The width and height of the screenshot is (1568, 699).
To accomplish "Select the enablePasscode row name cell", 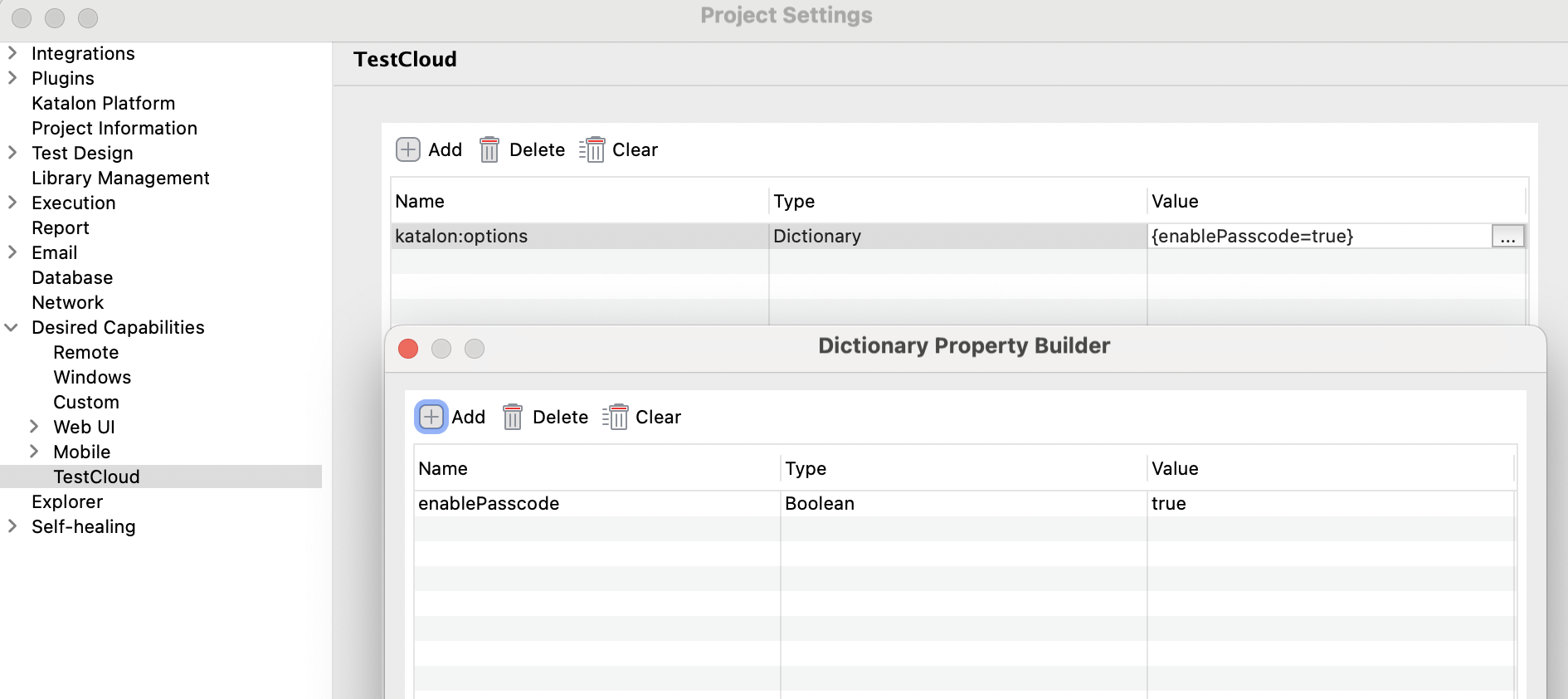I will point(489,503).
